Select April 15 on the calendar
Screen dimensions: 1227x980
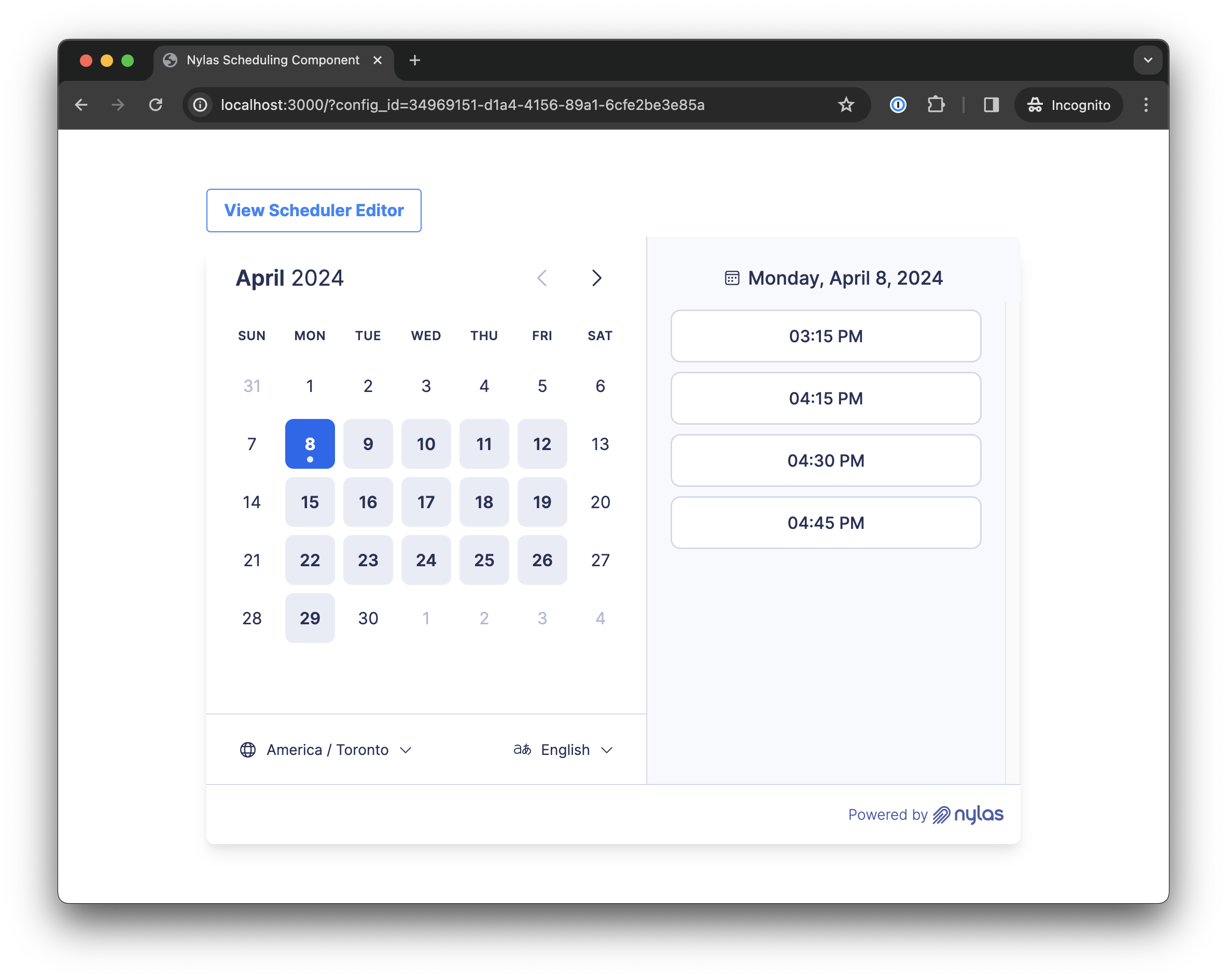point(310,502)
